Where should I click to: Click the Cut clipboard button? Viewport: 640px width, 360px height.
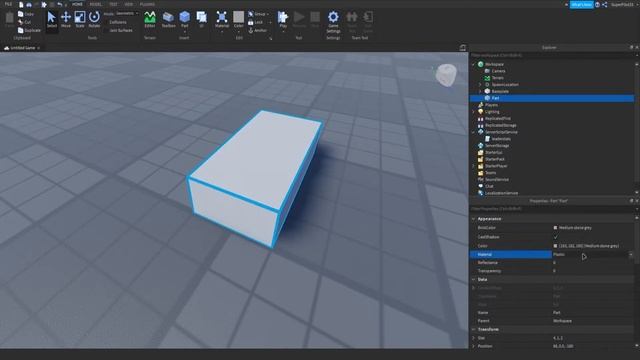(24, 22)
